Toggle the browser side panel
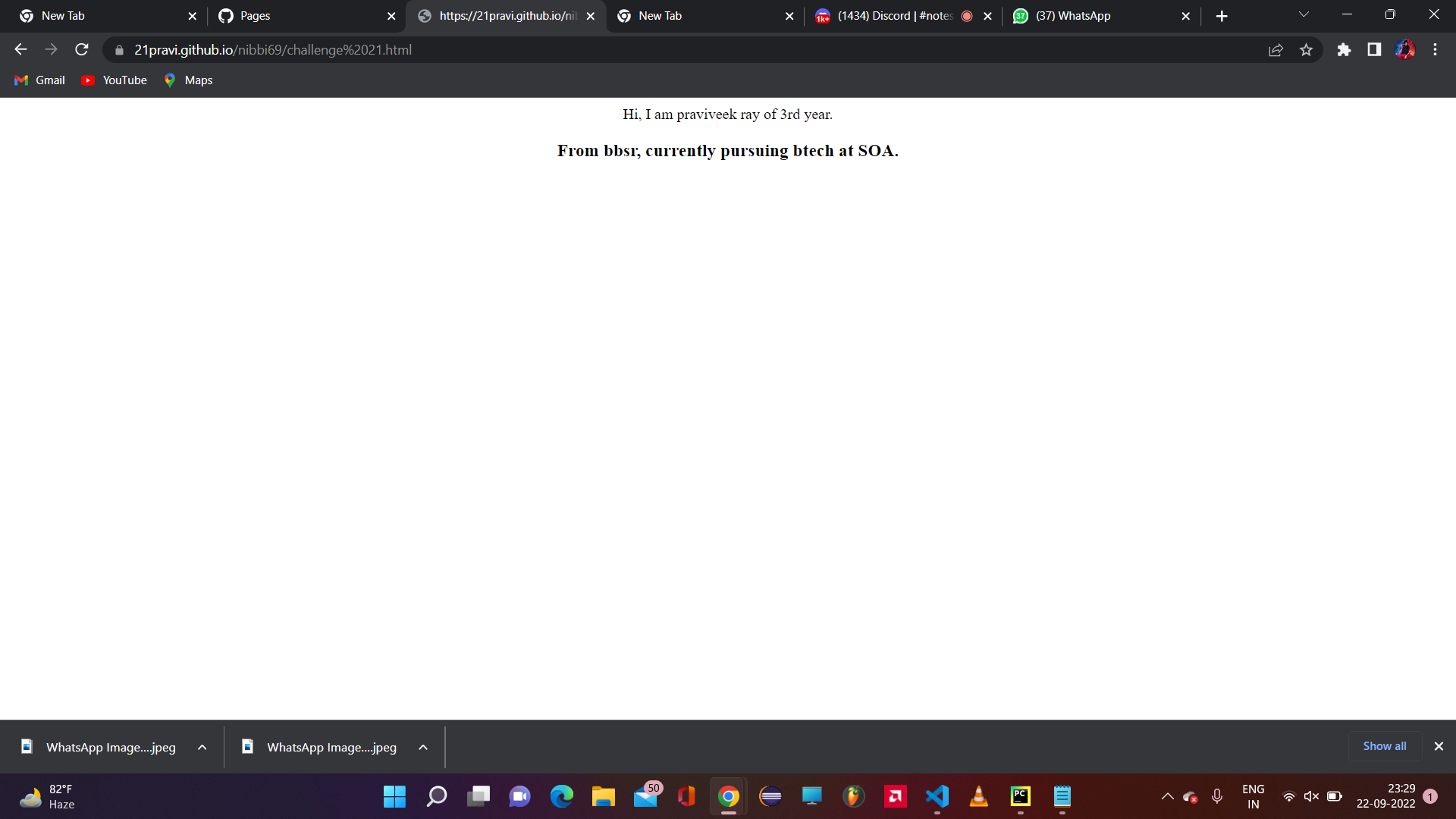Viewport: 1456px width, 819px height. tap(1374, 50)
